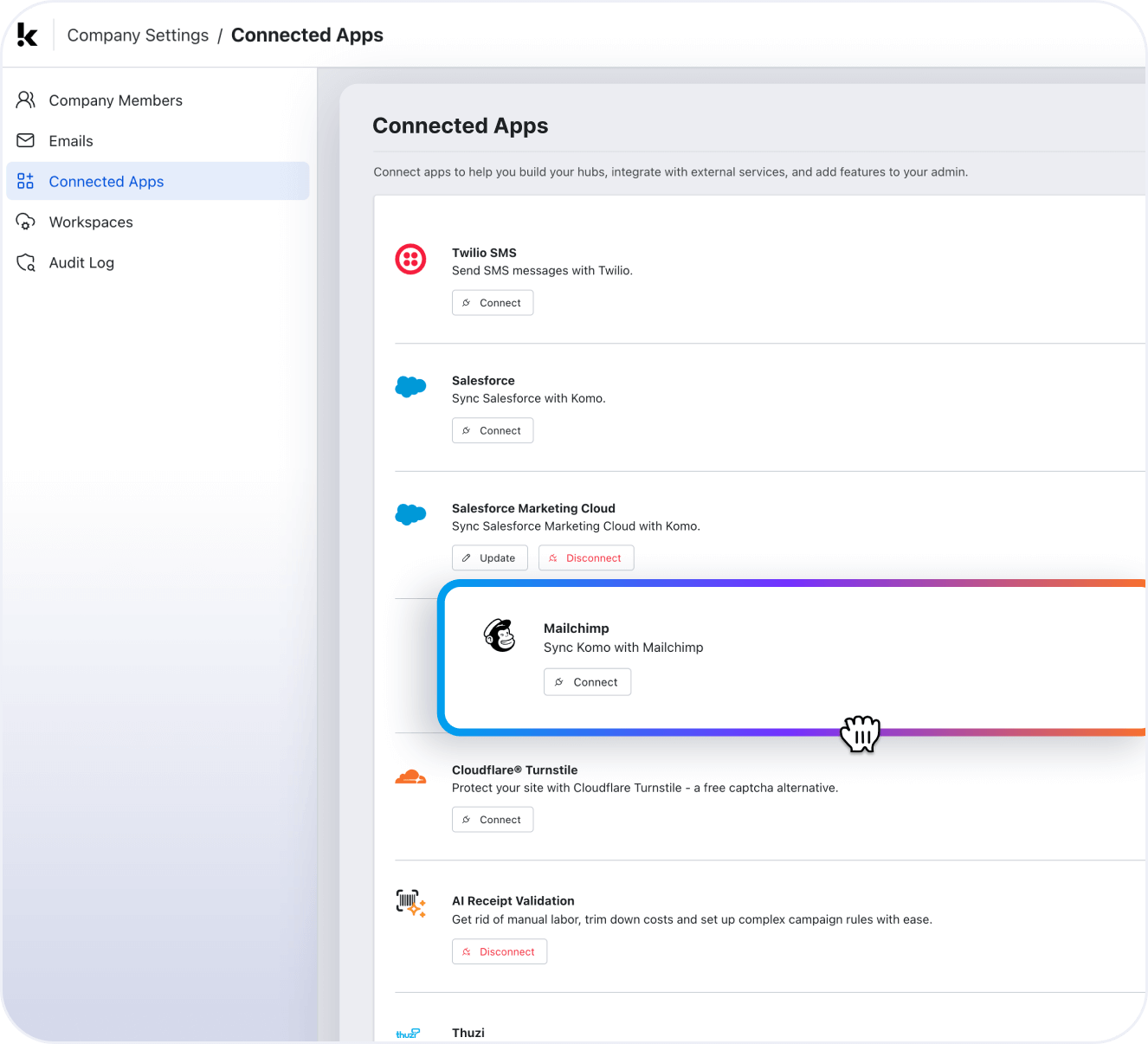The height and width of the screenshot is (1044, 1148).
Task: Click the AI Receipt Validation barcode icon
Action: [x=411, y=903]
